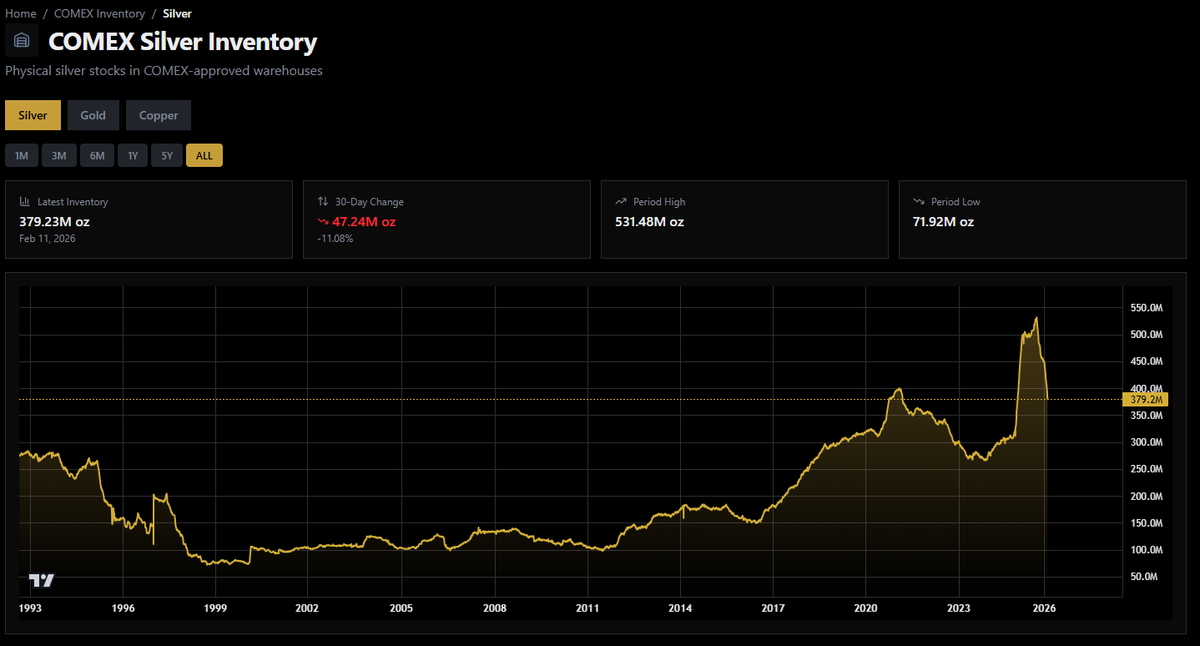Click the chart peak near 2026
Viewport: 1200px width, 646px height.
[1036, 318]
